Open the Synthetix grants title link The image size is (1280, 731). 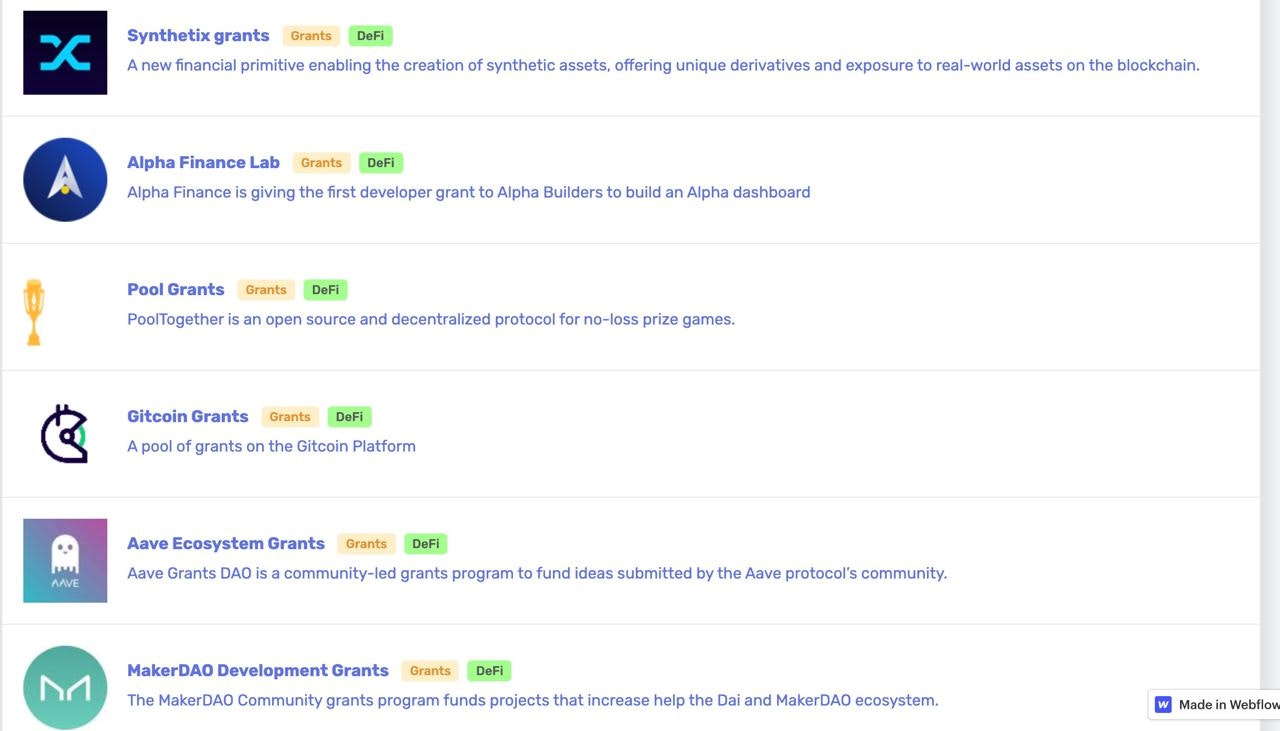[198, 35]
